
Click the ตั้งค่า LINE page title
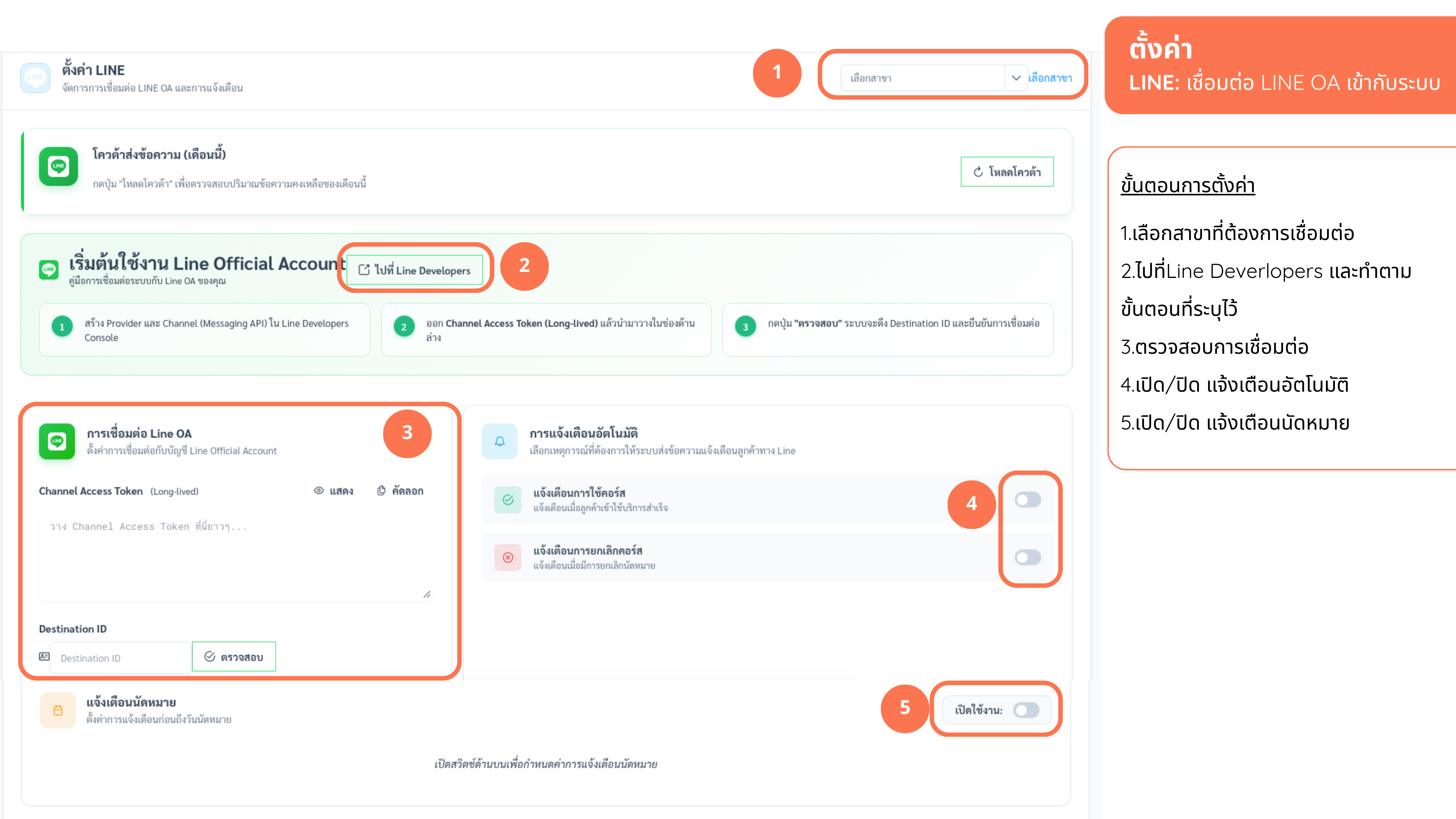pos(93,69)
